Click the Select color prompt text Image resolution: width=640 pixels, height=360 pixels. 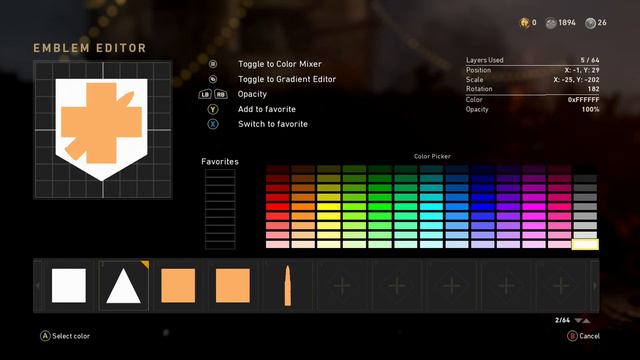[x=71, y=336]
